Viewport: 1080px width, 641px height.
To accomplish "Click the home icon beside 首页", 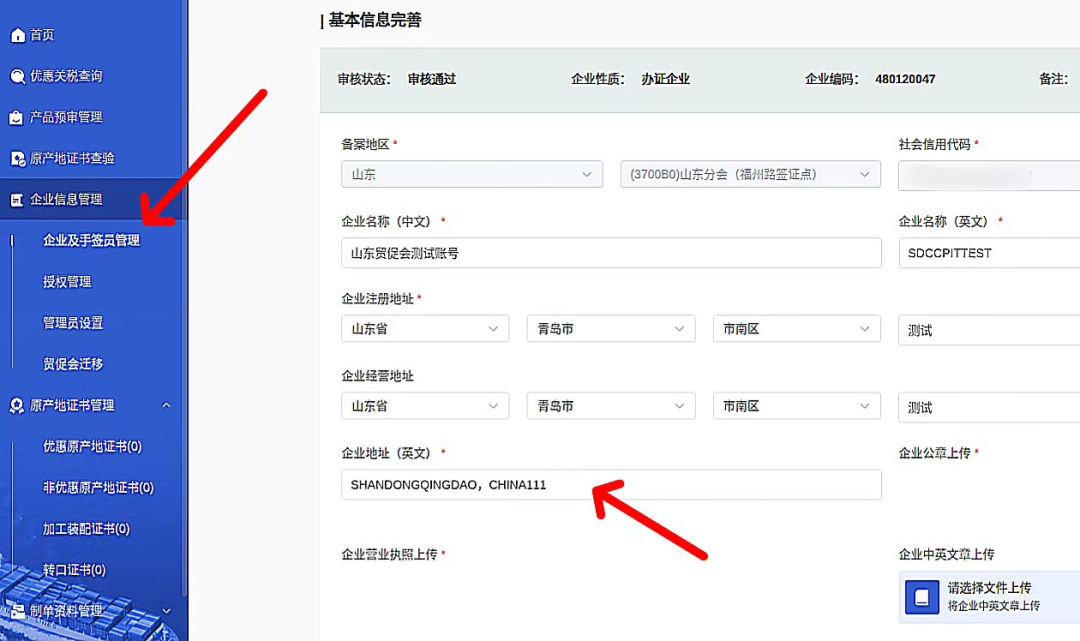I will click(17, 35).
